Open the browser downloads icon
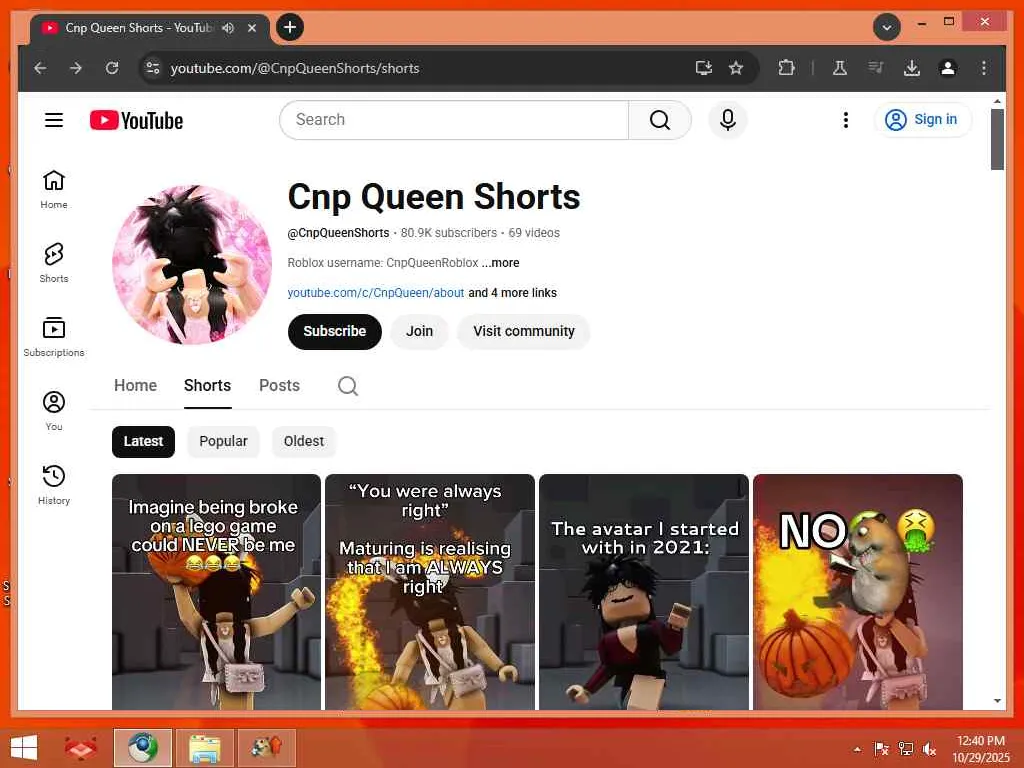This screenshot has width=1024, height=768. coord(912,68)
